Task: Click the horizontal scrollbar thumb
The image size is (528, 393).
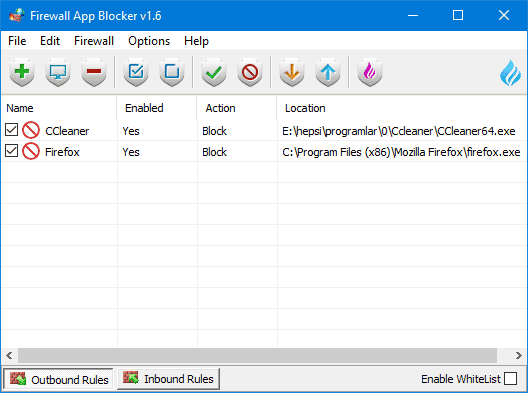Action: click(x=258, y=355)
